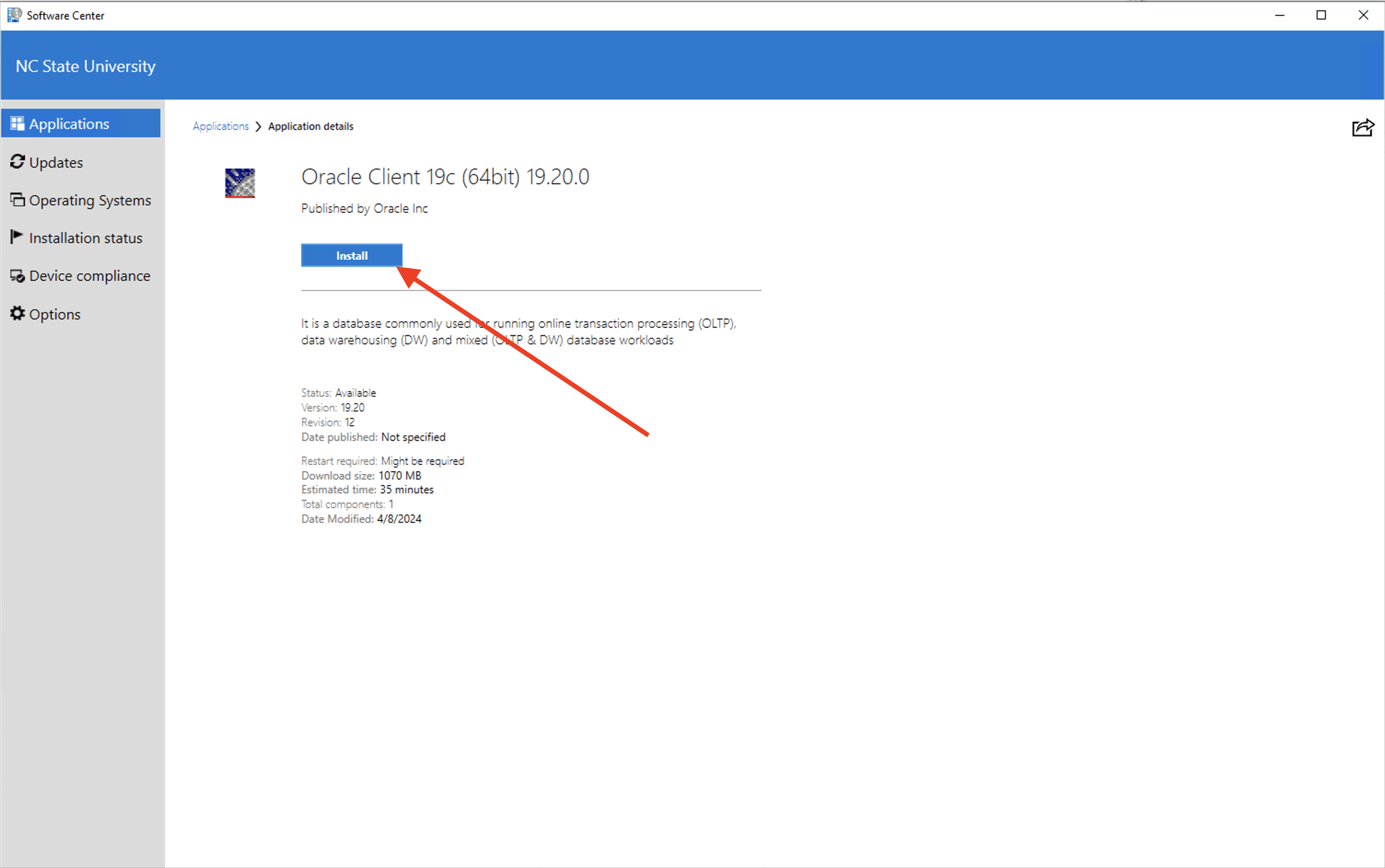
Task: Install Oracle Client 19c
Action: [x=351, y=255]
